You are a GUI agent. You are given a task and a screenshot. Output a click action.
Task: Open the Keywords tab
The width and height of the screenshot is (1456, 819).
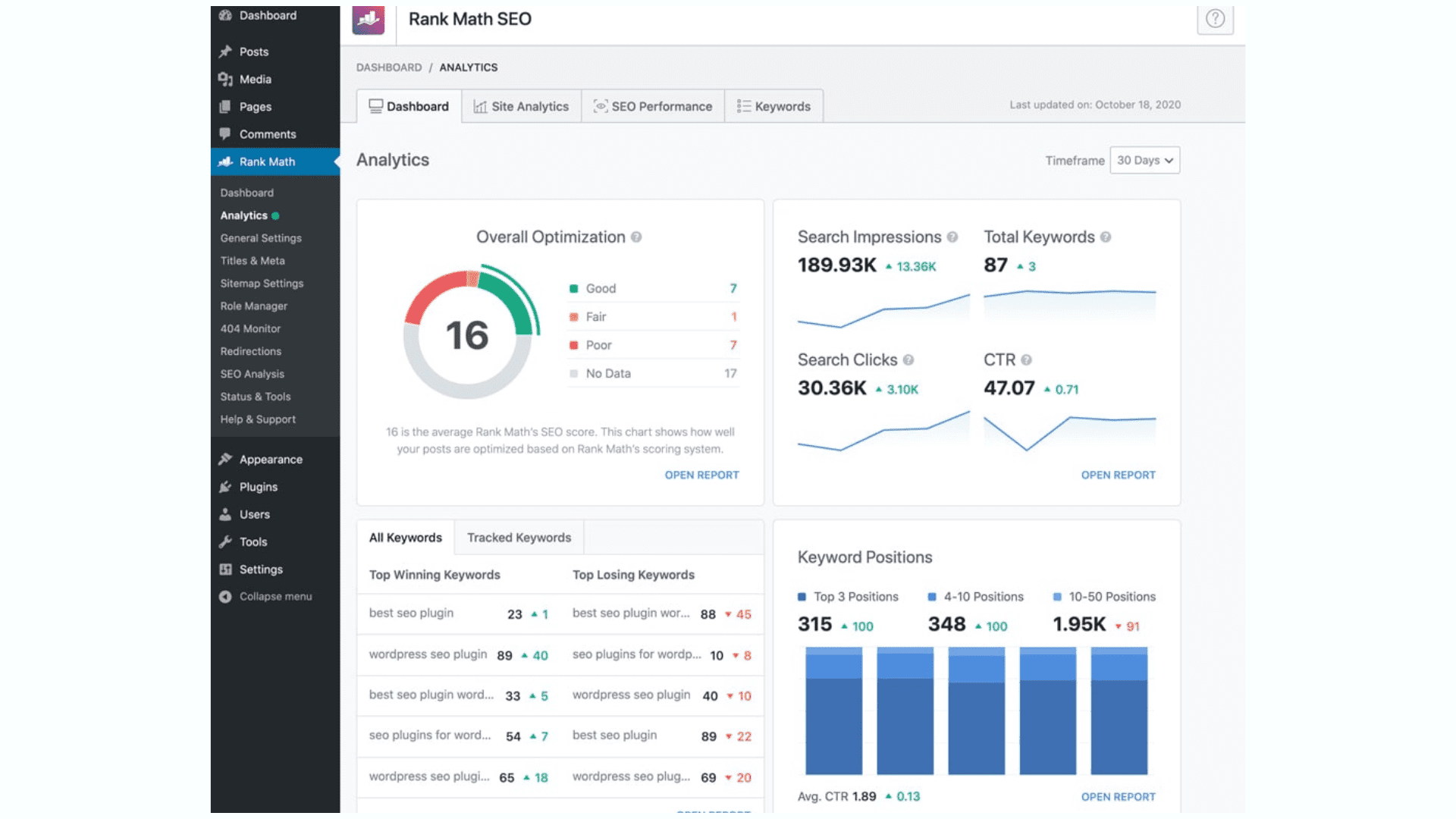pos(773,107)
